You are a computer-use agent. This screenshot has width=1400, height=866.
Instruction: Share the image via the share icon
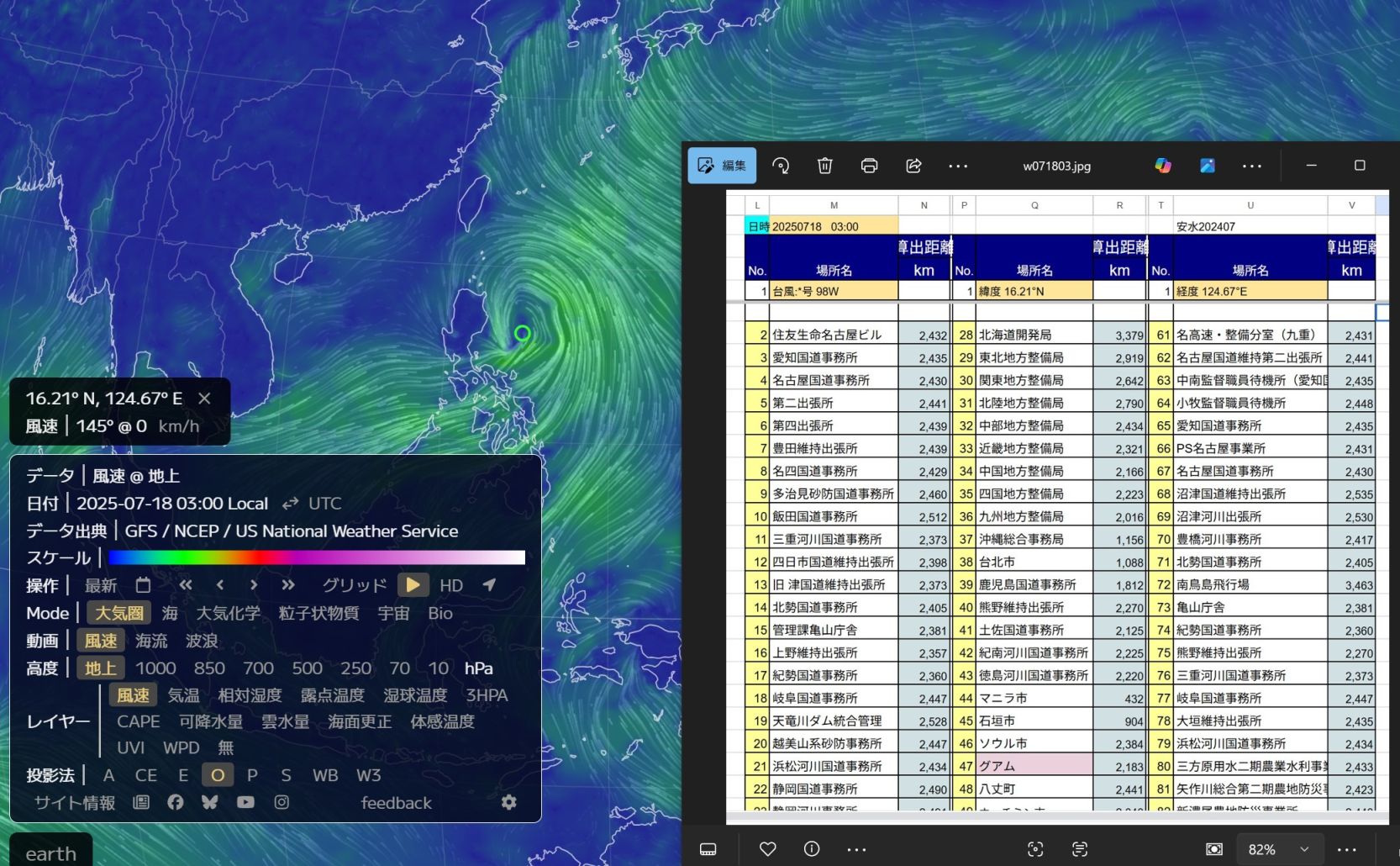pos(913,166)
